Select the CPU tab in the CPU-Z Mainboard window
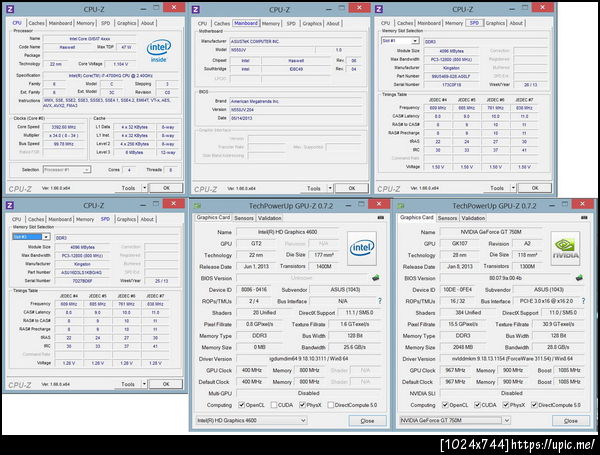The width and height of the screenshot is (600, 455). 202,24
